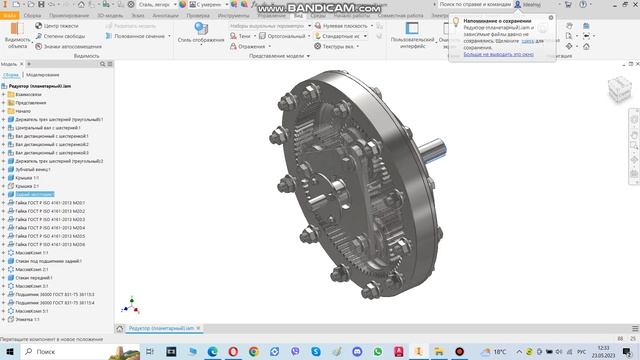Click the Shadows (Тени) icon
The height and width of the screenshot is (360, 640).
tap(233, 36)
